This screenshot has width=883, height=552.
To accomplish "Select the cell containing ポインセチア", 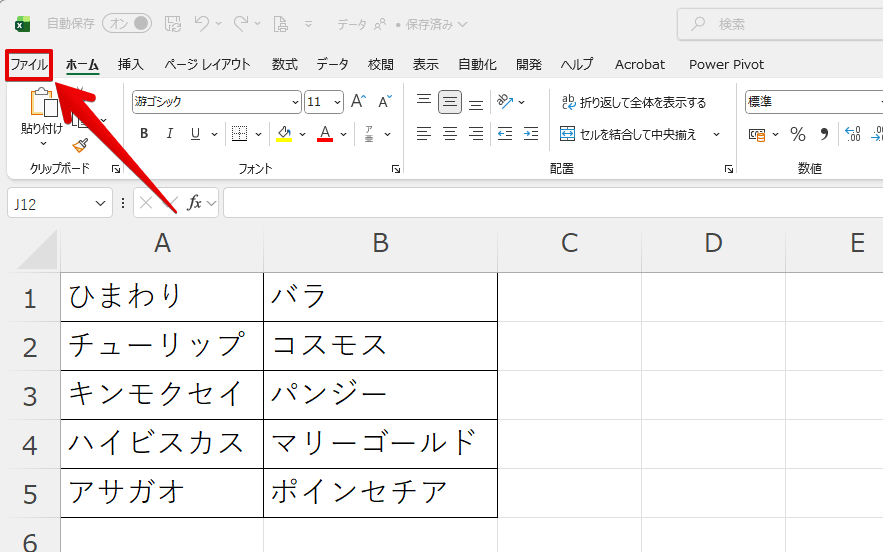I will click(x=381, y=493).
